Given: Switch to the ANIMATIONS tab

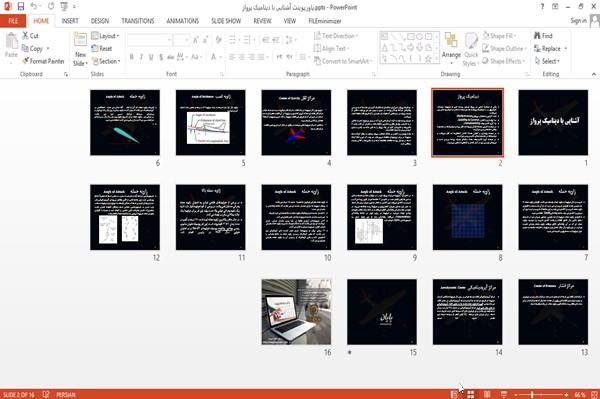Looking at the screenshot, I should pyautogui.click(x=183, y=21).
